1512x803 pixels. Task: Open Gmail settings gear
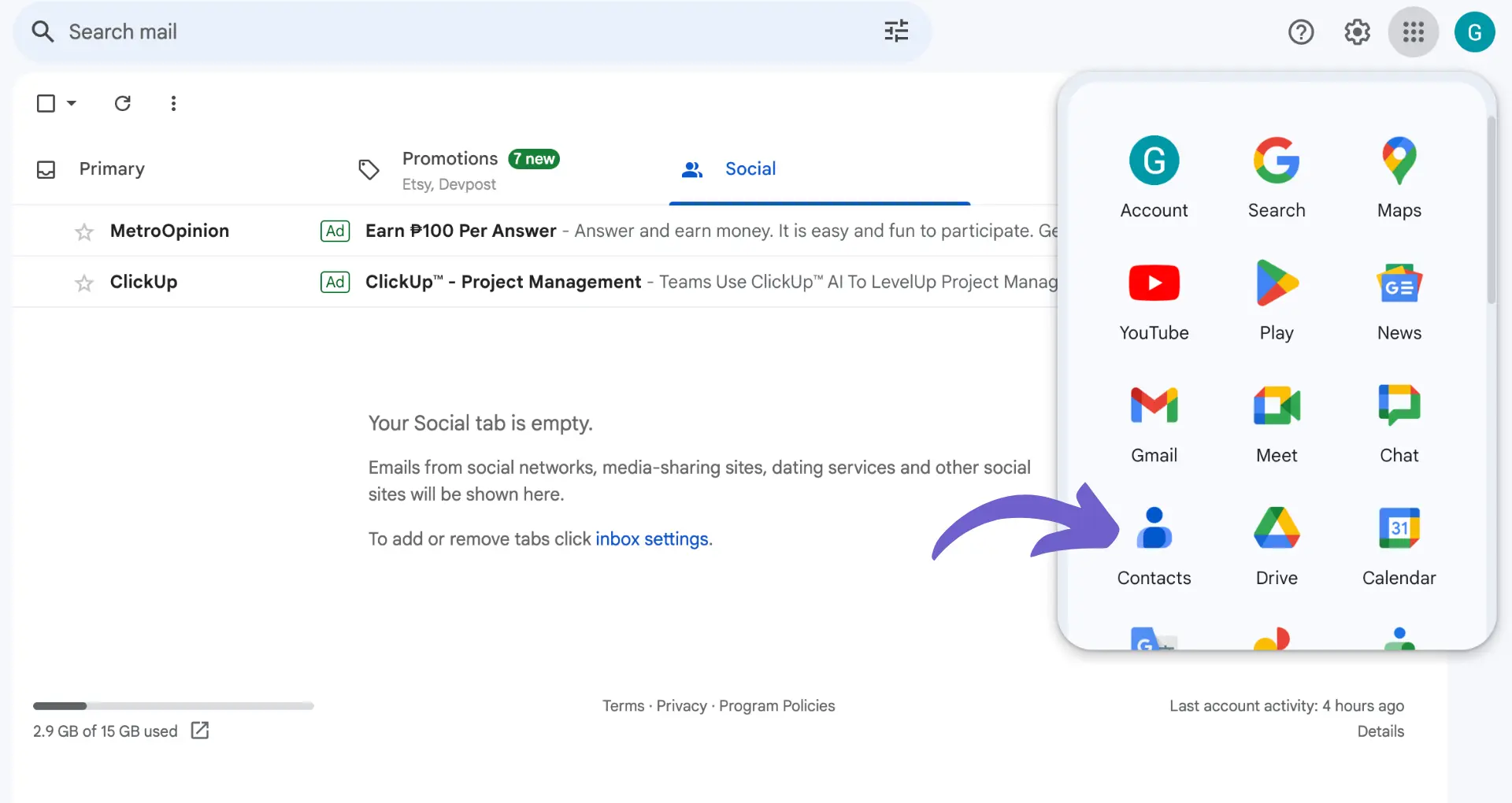[1357, 32]
